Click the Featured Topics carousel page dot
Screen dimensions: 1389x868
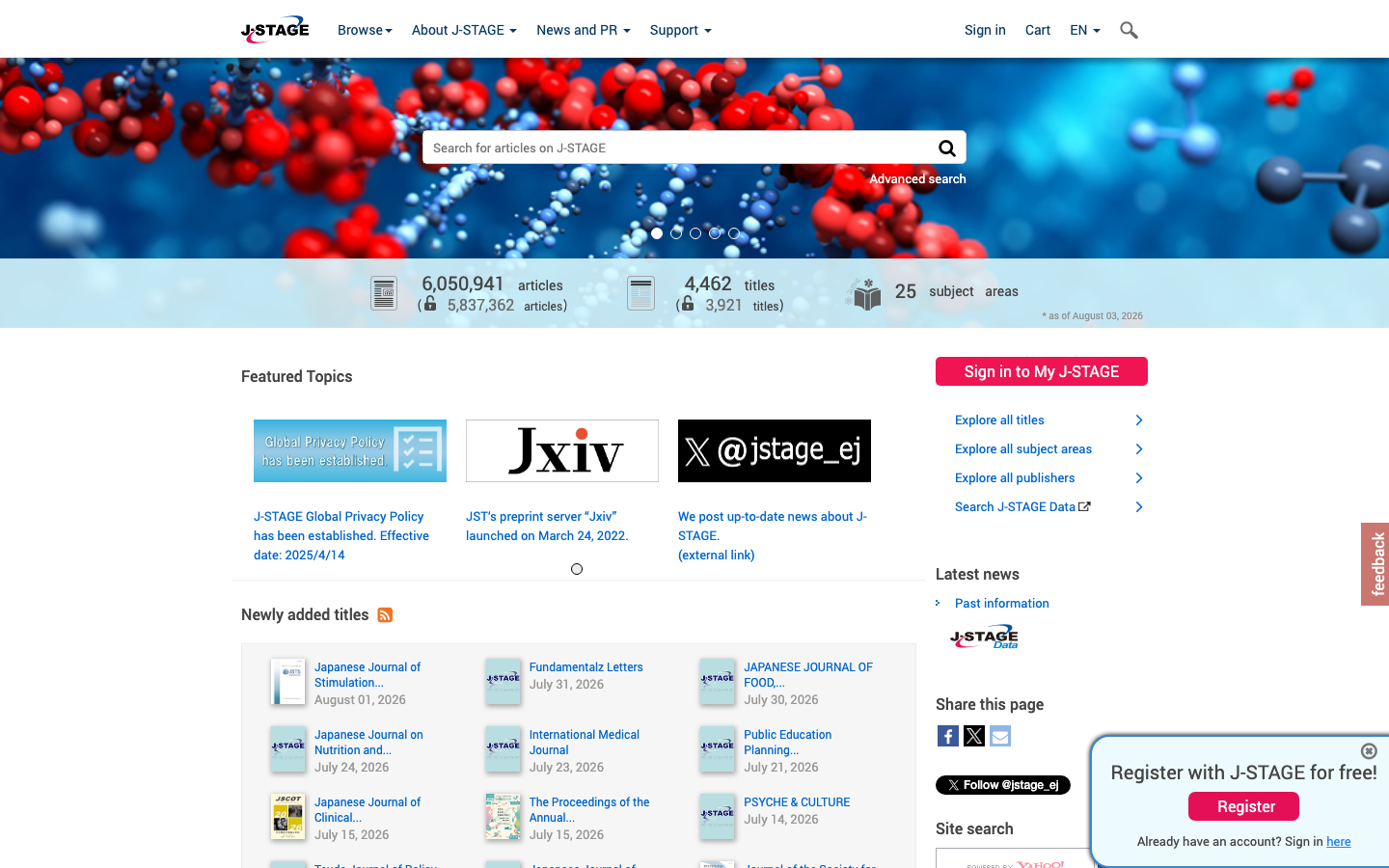577,569
